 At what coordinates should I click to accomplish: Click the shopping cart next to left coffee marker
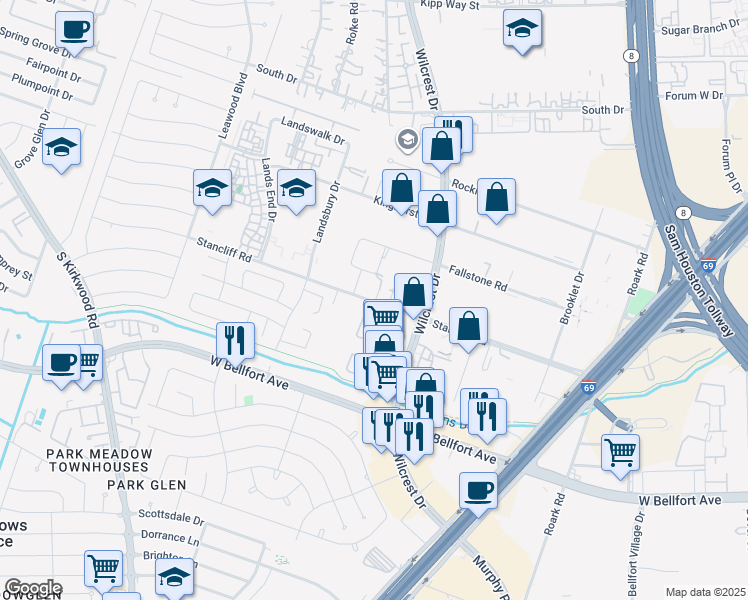click(90, 361)
